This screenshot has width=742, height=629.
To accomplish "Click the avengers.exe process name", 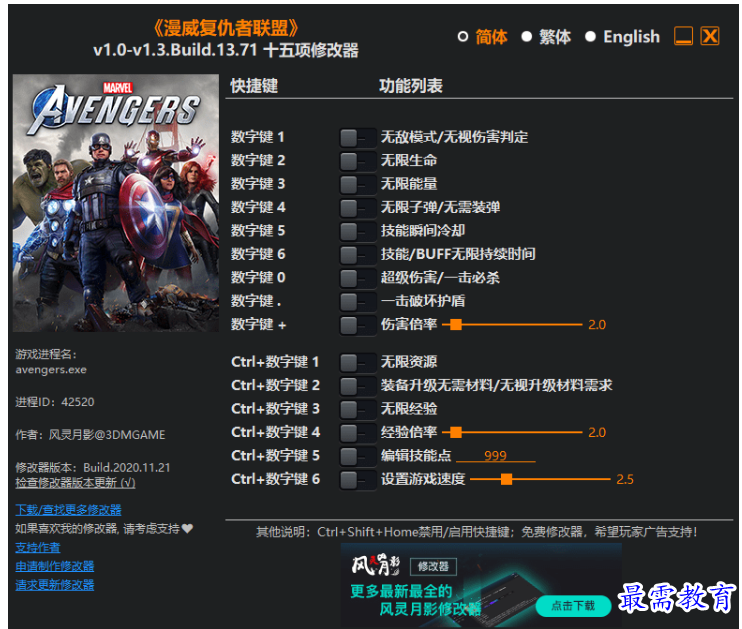I will click(x=51, y=370).
